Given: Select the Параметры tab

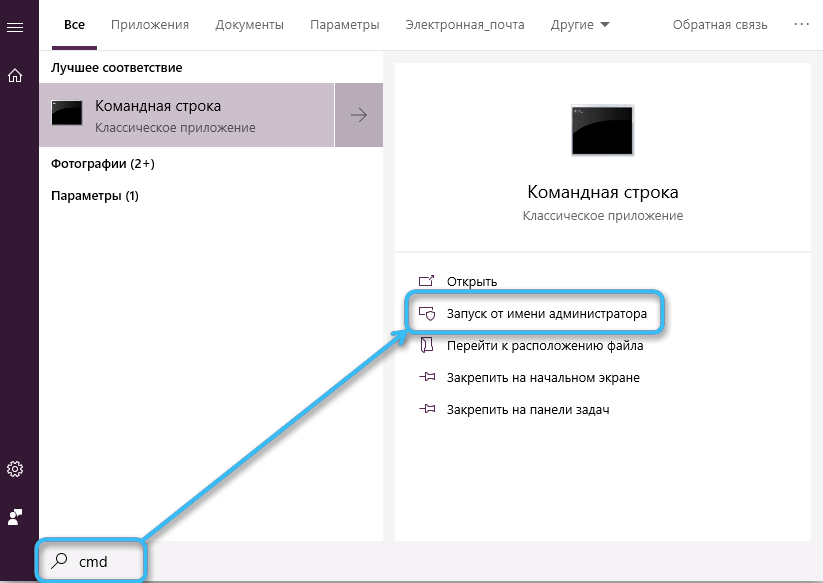Looking at the screenshot, I should coord(344,24).
